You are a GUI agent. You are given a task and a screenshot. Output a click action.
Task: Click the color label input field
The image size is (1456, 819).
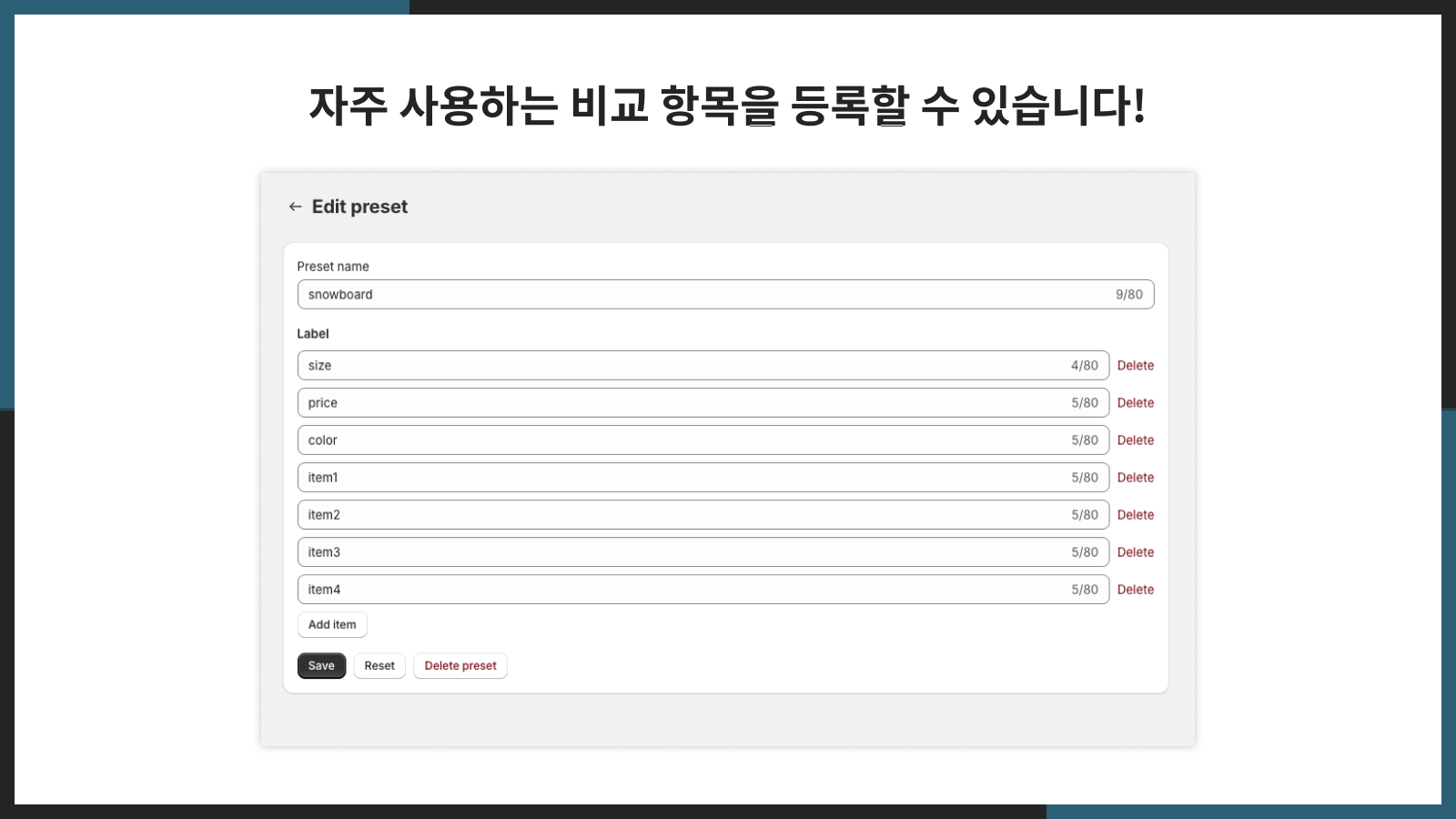[703, 440]
